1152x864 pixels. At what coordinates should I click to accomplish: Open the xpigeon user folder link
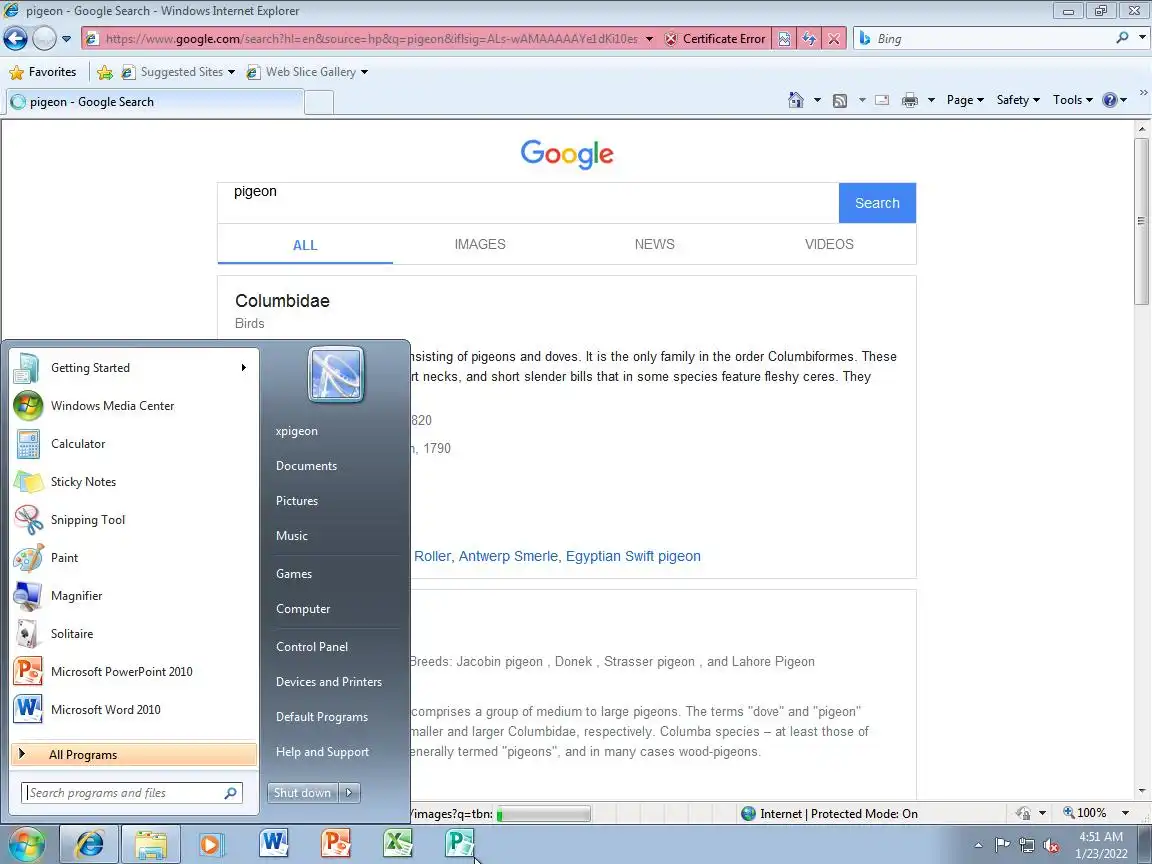coord(297,431)
